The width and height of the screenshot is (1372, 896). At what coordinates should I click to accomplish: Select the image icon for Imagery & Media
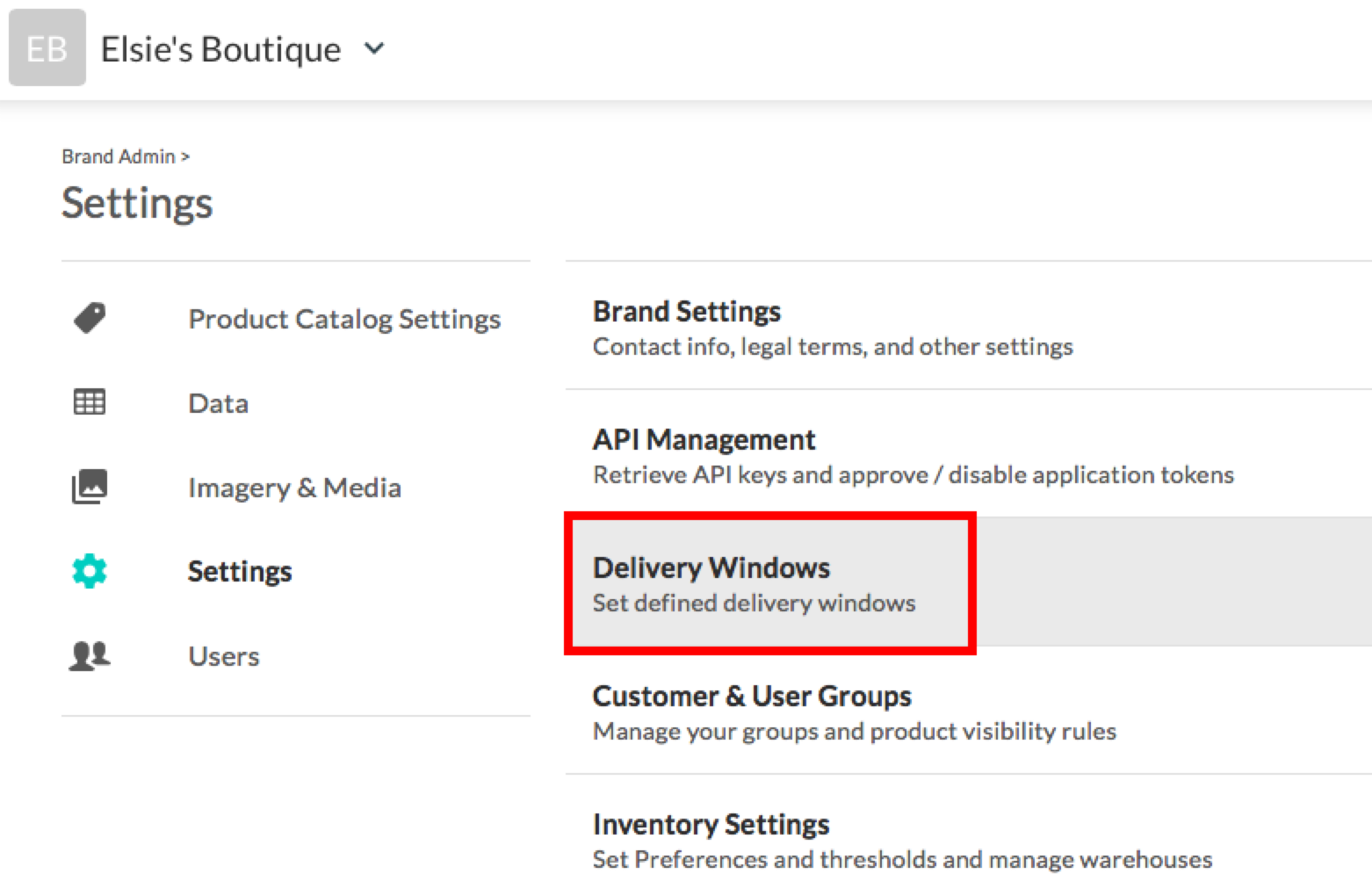click(89, 487)
